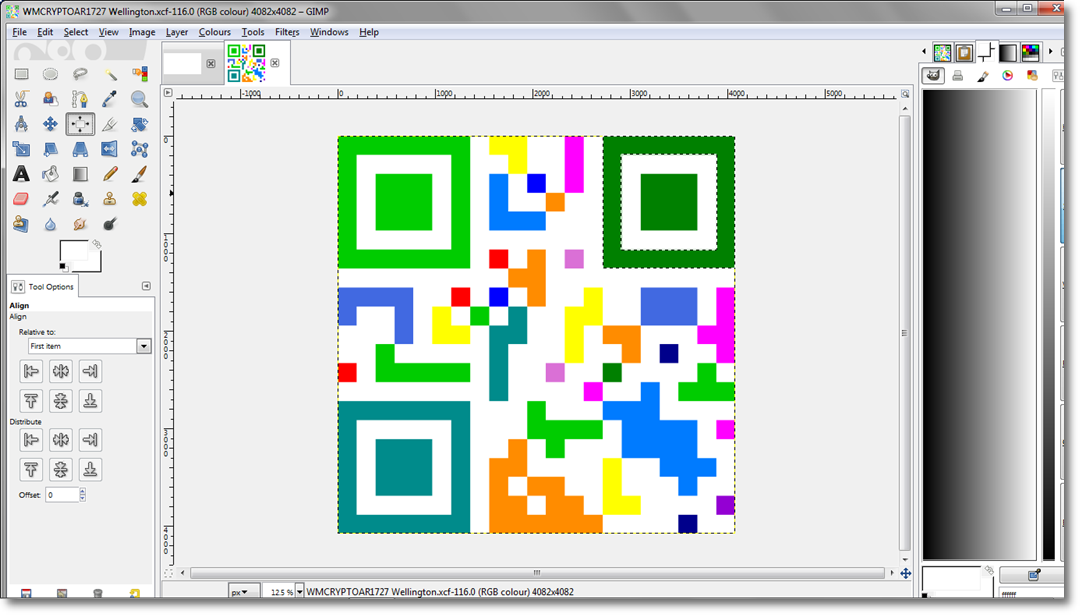Select the Paintbrush tool

139,174
